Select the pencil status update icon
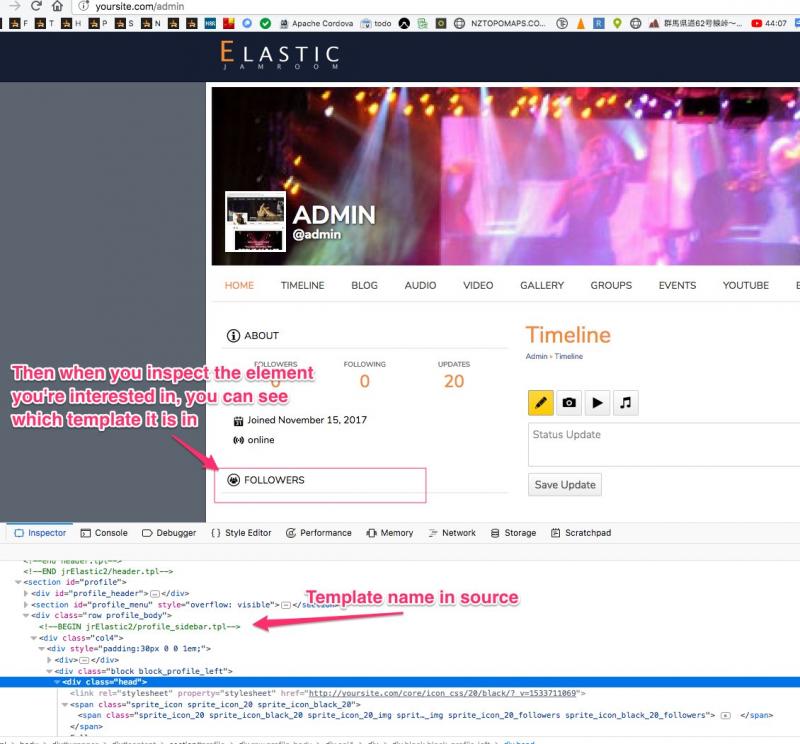Viewport: 800px width, 744px height. (x=541, y=403)
